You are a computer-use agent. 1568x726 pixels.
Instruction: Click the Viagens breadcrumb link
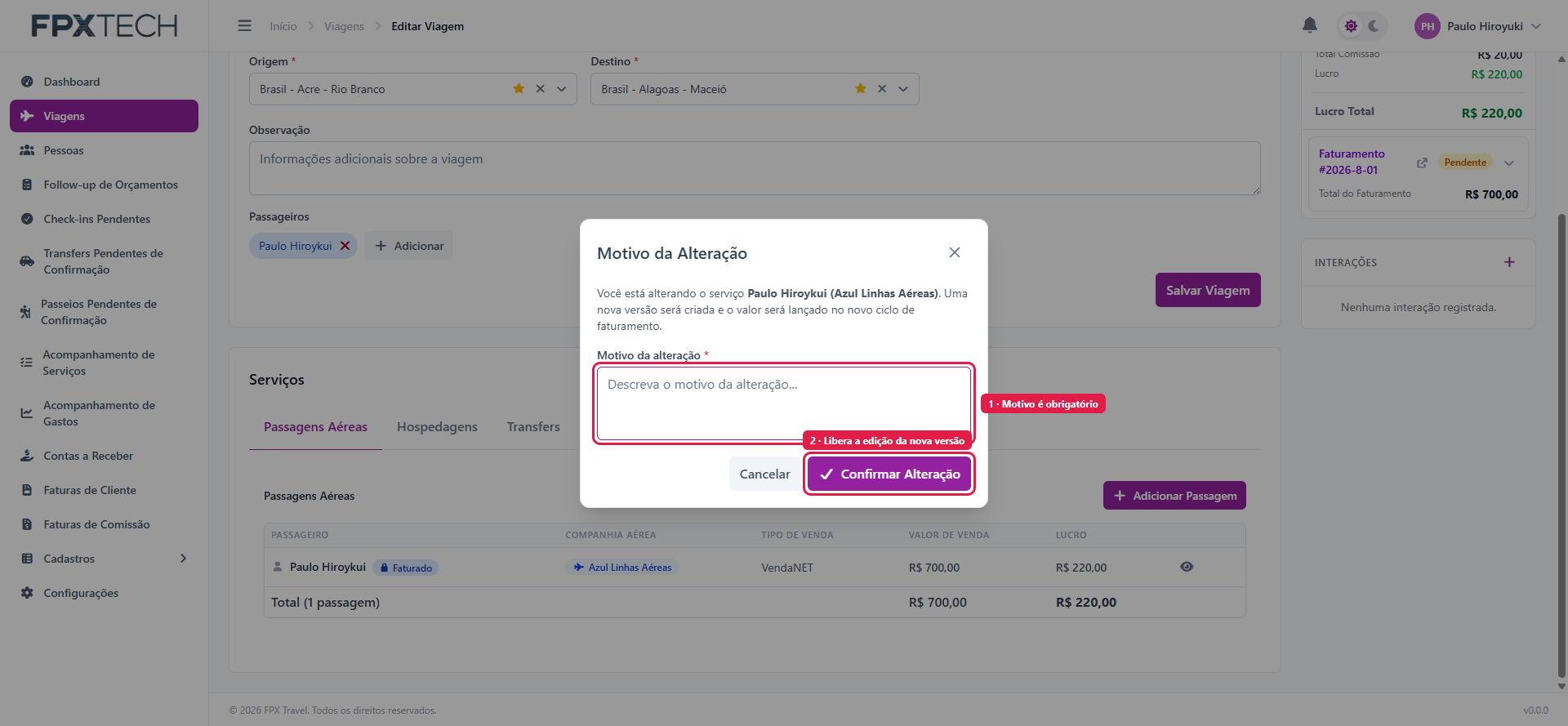click(344, 26)
